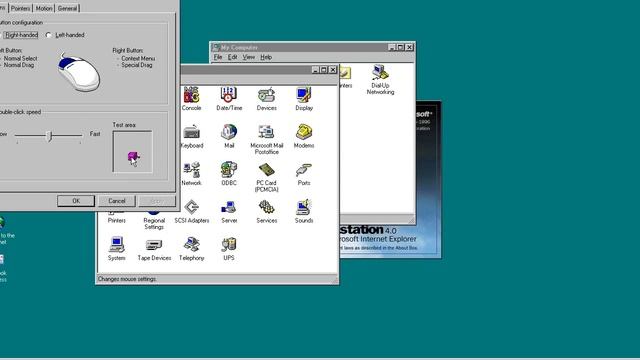Open the PC Card (PCMCIA) icon
This screenshot has width=640, height=360.
pos(267,177)
